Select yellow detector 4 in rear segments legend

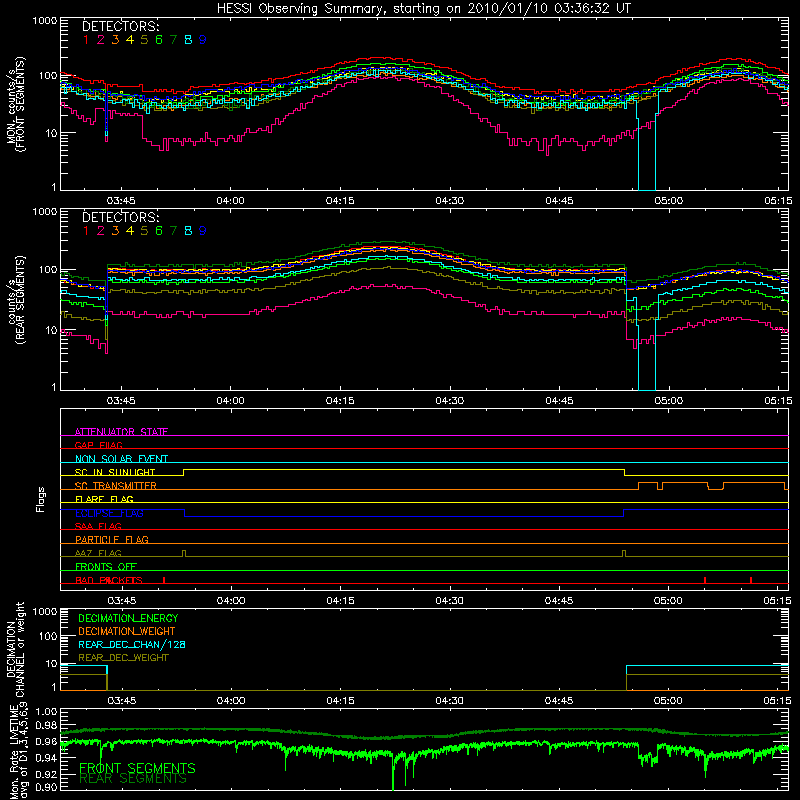(130, 231)
